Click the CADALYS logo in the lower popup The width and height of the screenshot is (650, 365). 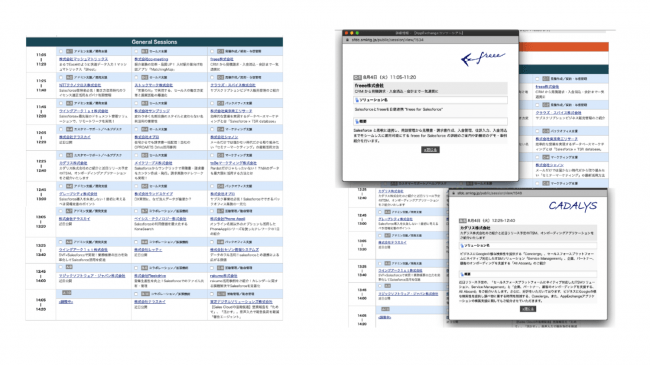point(573,206)
